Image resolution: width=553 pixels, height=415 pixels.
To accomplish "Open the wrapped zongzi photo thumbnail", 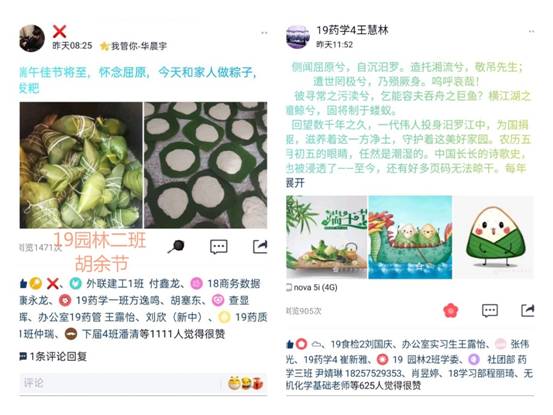I will [x=81, y=165].
